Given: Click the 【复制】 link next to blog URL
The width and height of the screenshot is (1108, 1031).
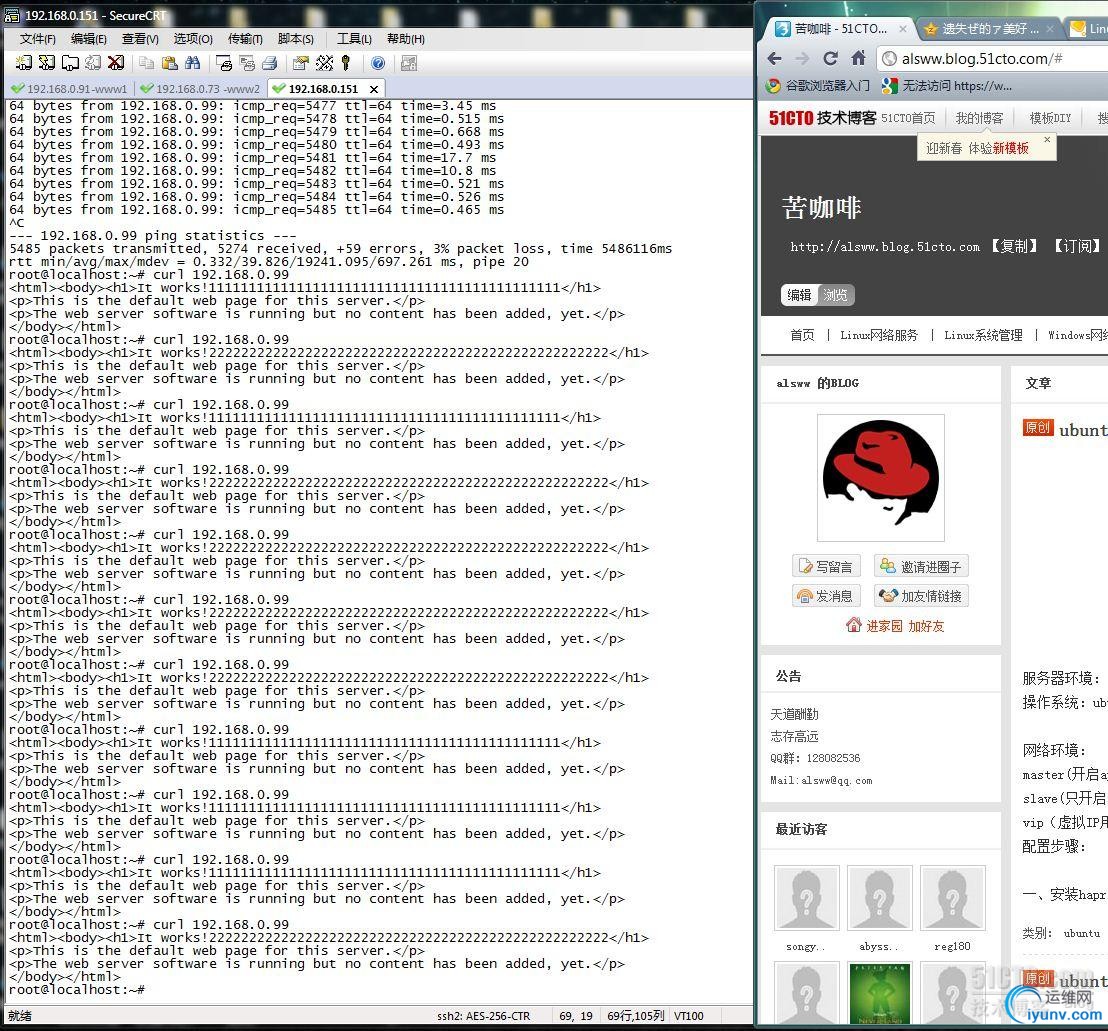Looking at the screenshot, I should click(x=1014, y=246).
